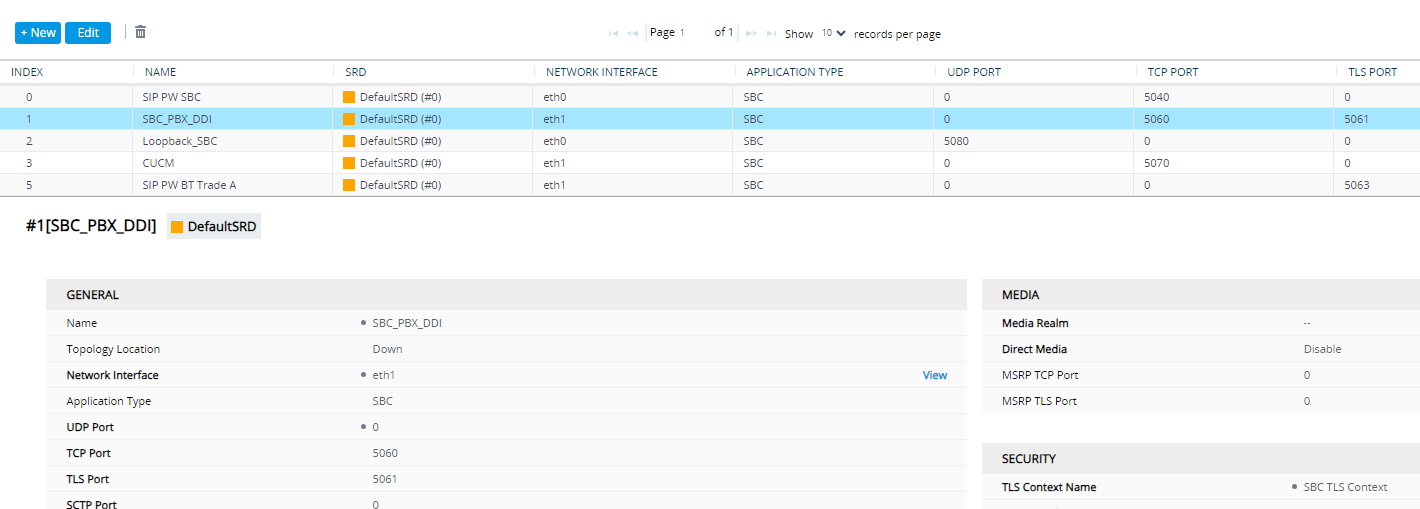Screen dimensions: 1420x509
Task: Go to last page arrow icon
Action: click(771, 33)
